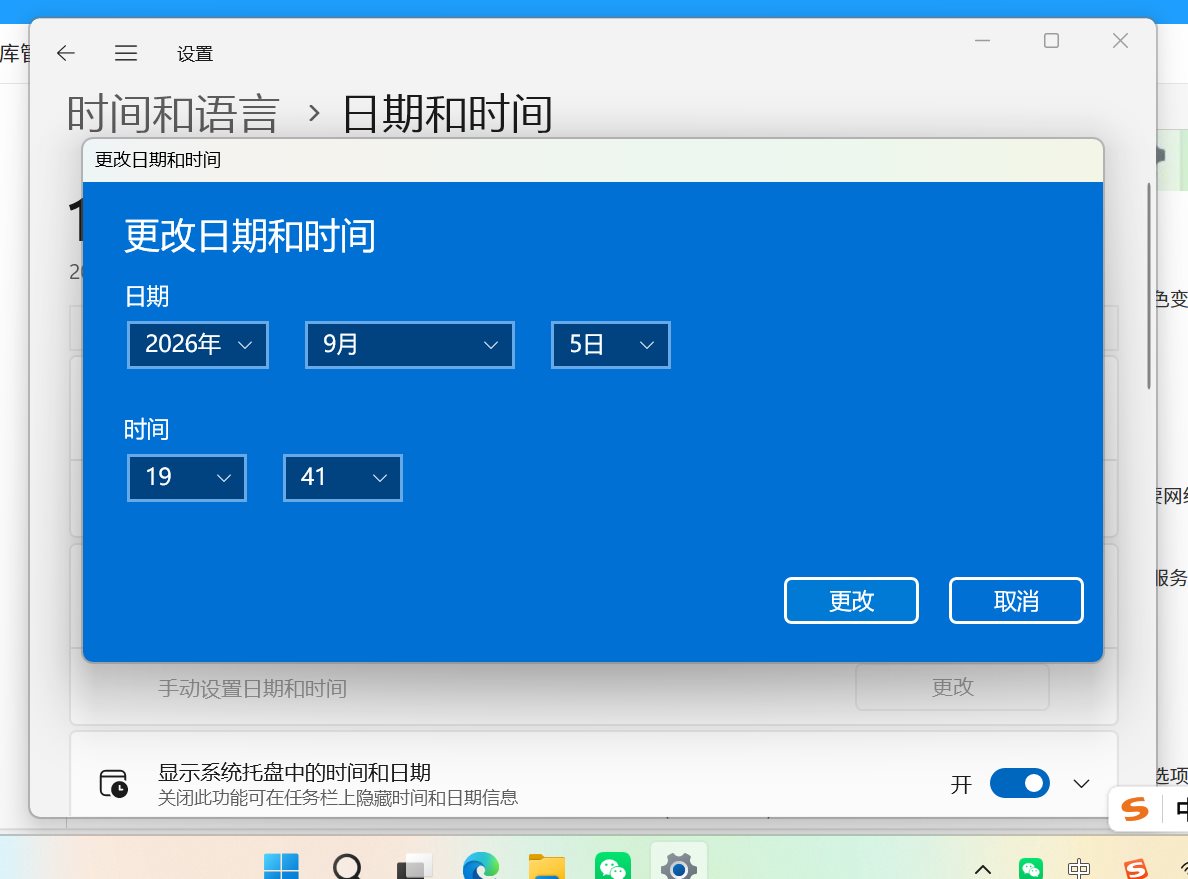The width and height of the screenshot is (1188, 879).
Task: Open the hour dropdown showing 19
Action: [187, 477]
